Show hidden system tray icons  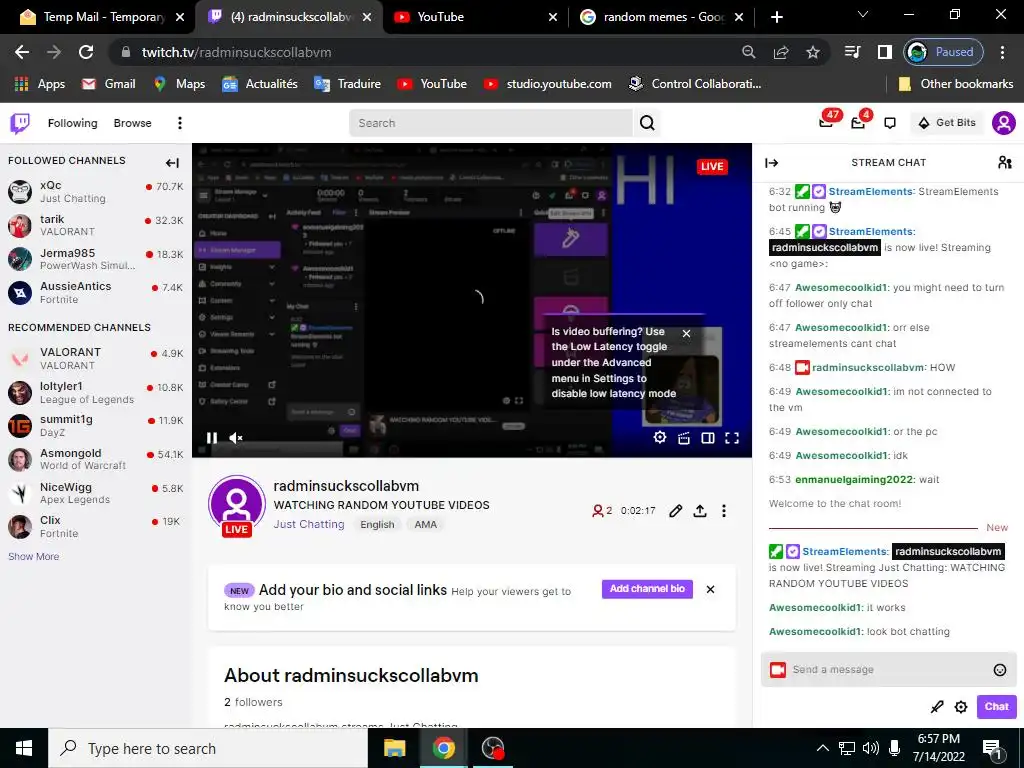823,748
